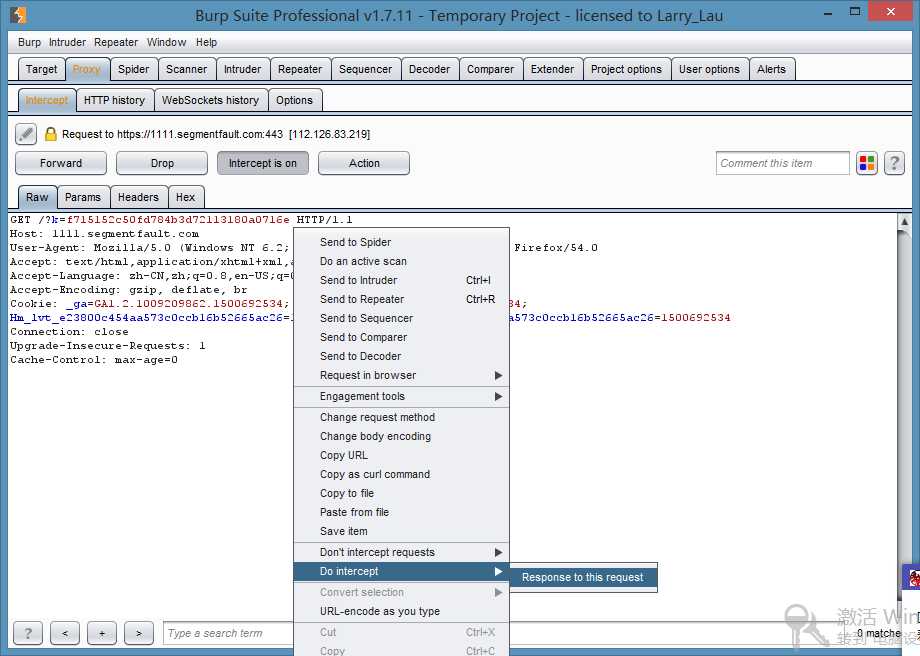Choose Send to Repeater
Screen dimensions: 920x656
click(401, 299)
